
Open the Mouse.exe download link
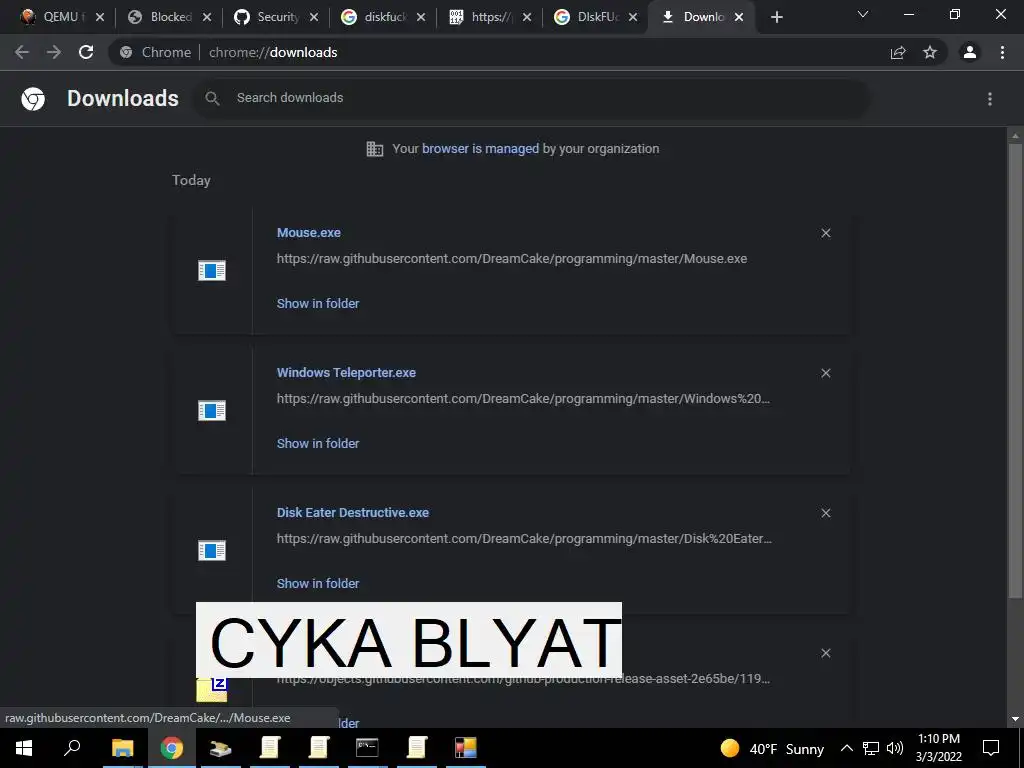[x=308, y=232]
